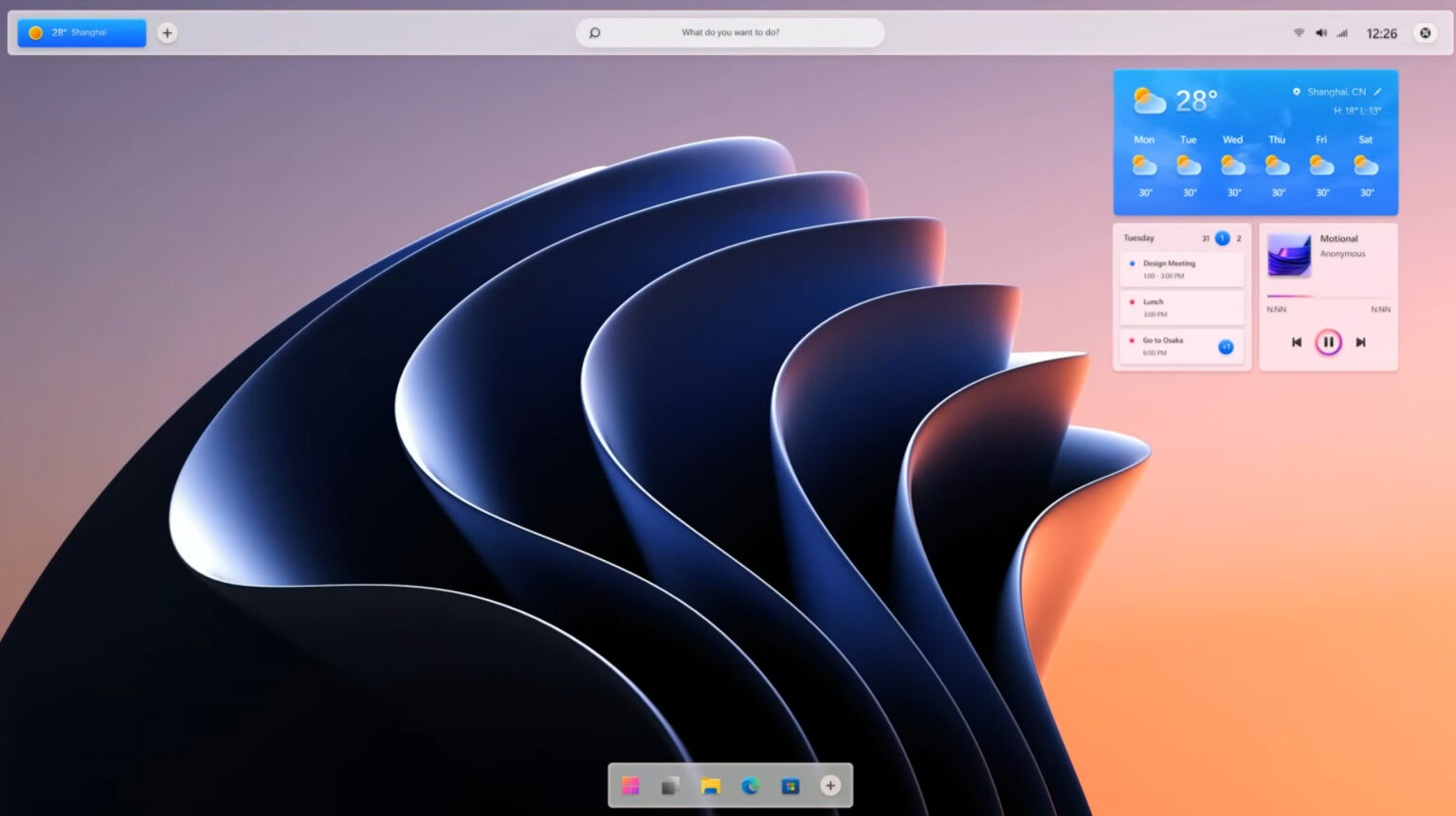The height and width of the screenshot is (816, 1456).
Task: Add a new pinned widget with the plus button
Action: pos(167,32)
